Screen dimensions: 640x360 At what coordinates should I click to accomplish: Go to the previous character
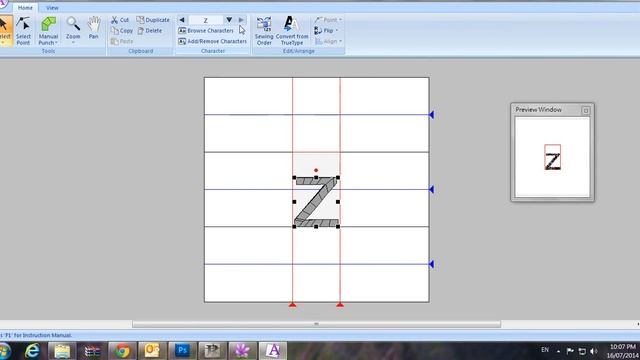(182, 20)
